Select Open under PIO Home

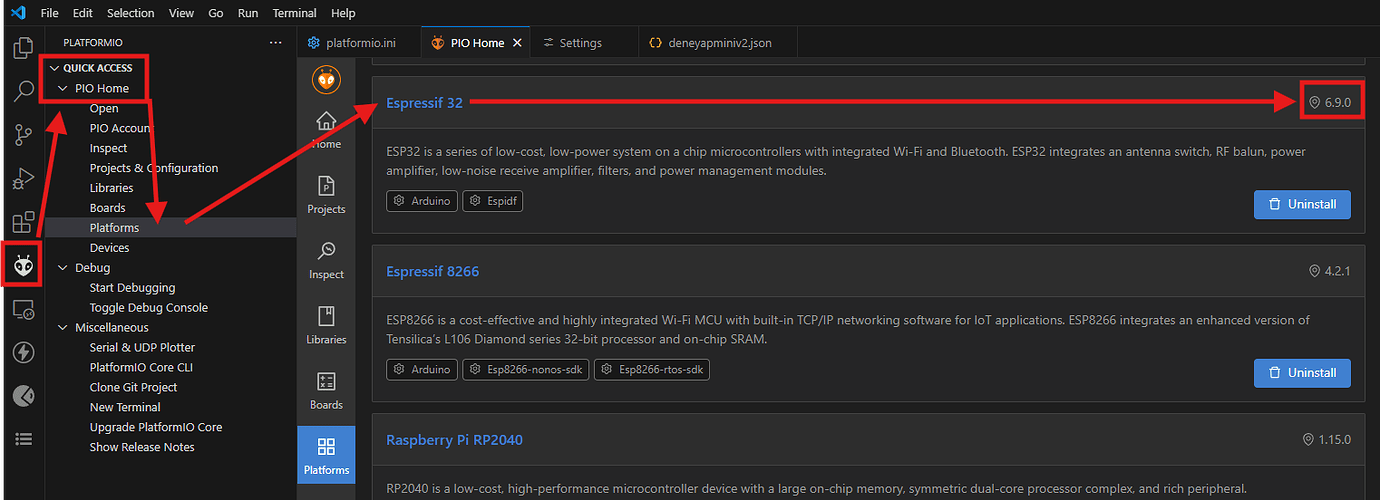tap(104, 108)
